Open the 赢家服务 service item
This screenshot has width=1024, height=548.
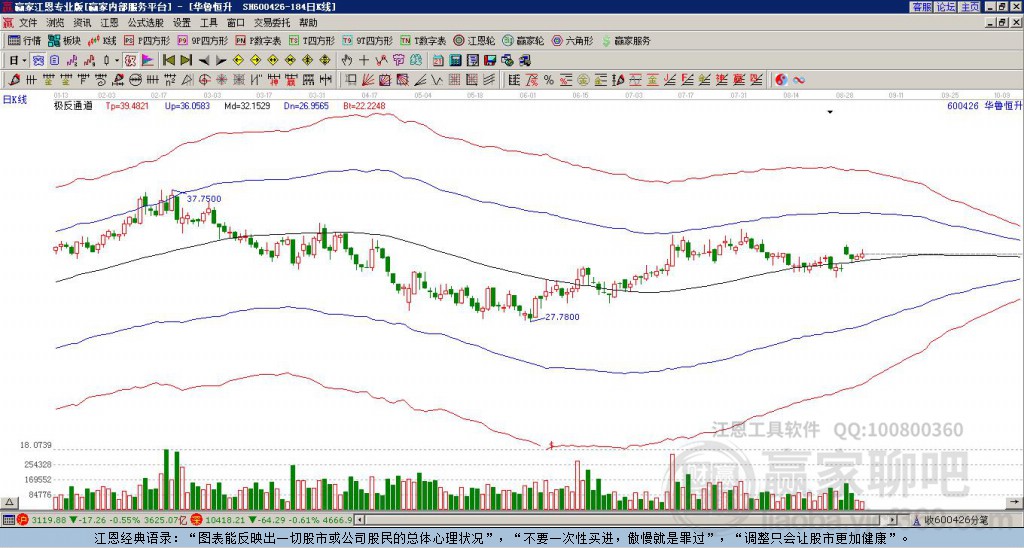pos(626,40)
